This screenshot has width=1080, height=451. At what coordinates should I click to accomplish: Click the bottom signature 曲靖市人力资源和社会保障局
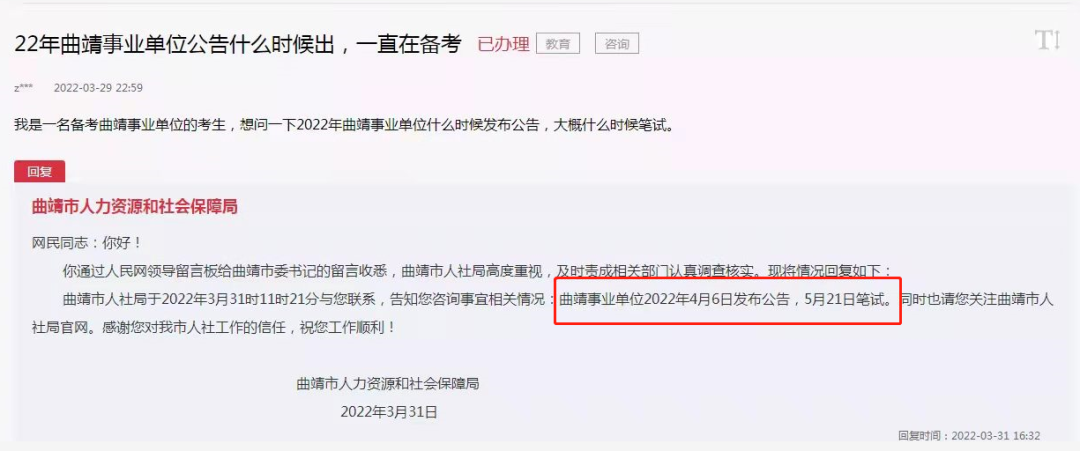[388, 384]
